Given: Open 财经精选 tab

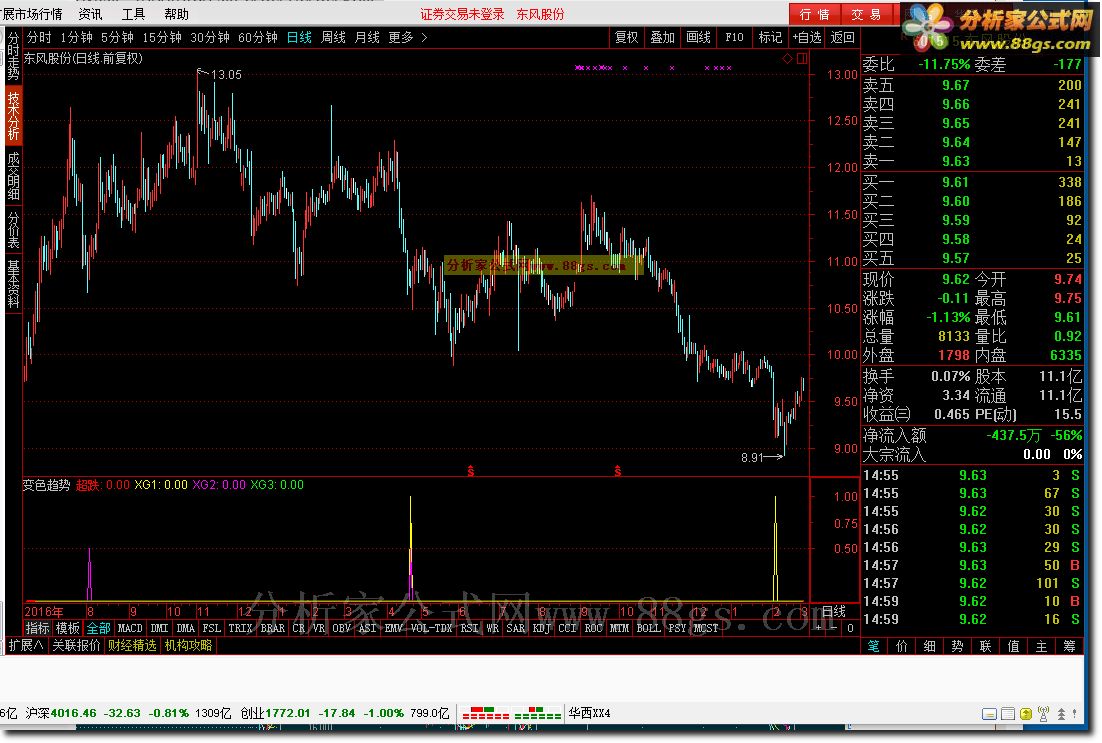Looking at the screenshot, I should (x=132, y=645).
